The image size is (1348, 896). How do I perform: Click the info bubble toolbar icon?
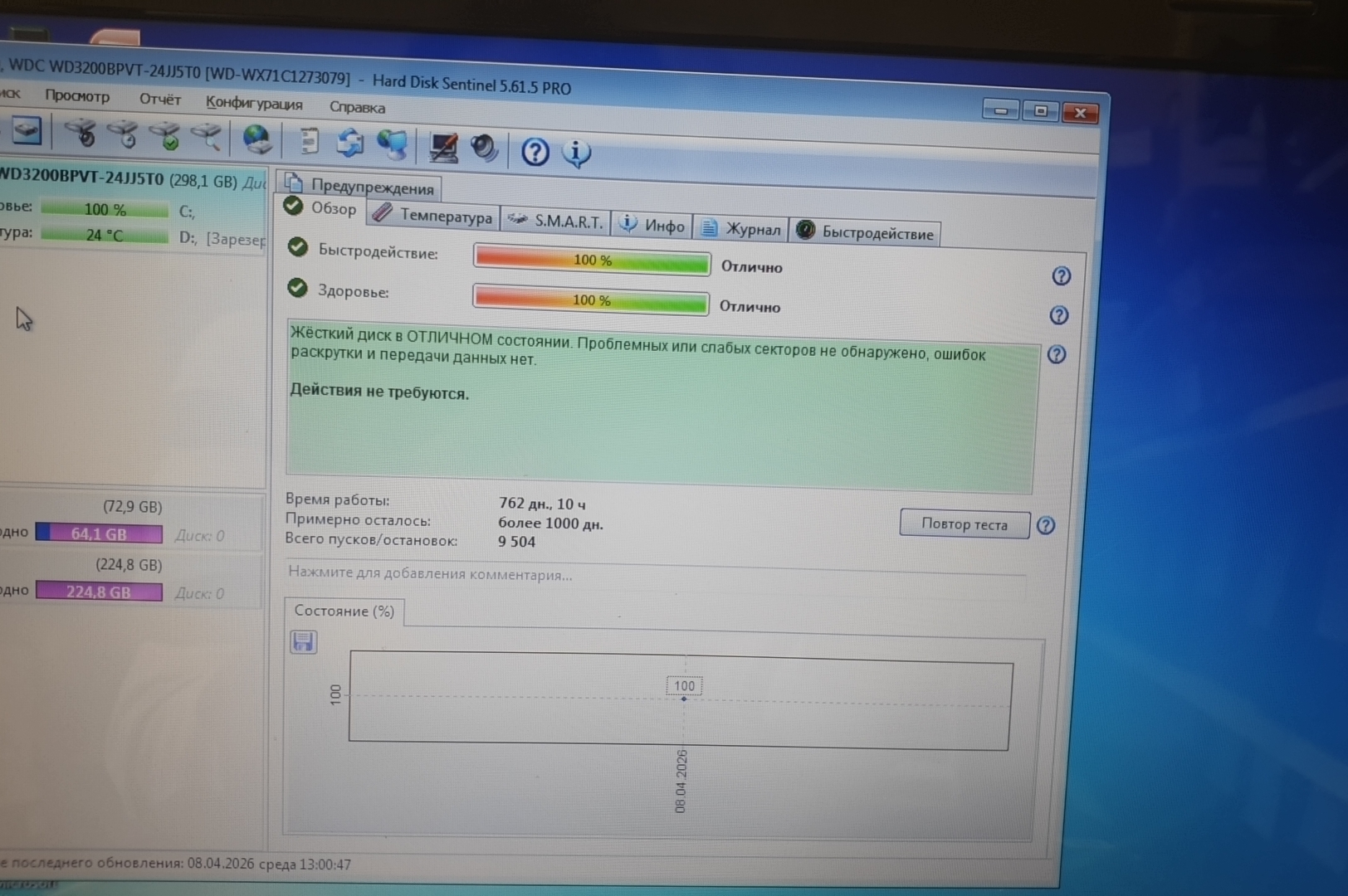tap(576, 153)
